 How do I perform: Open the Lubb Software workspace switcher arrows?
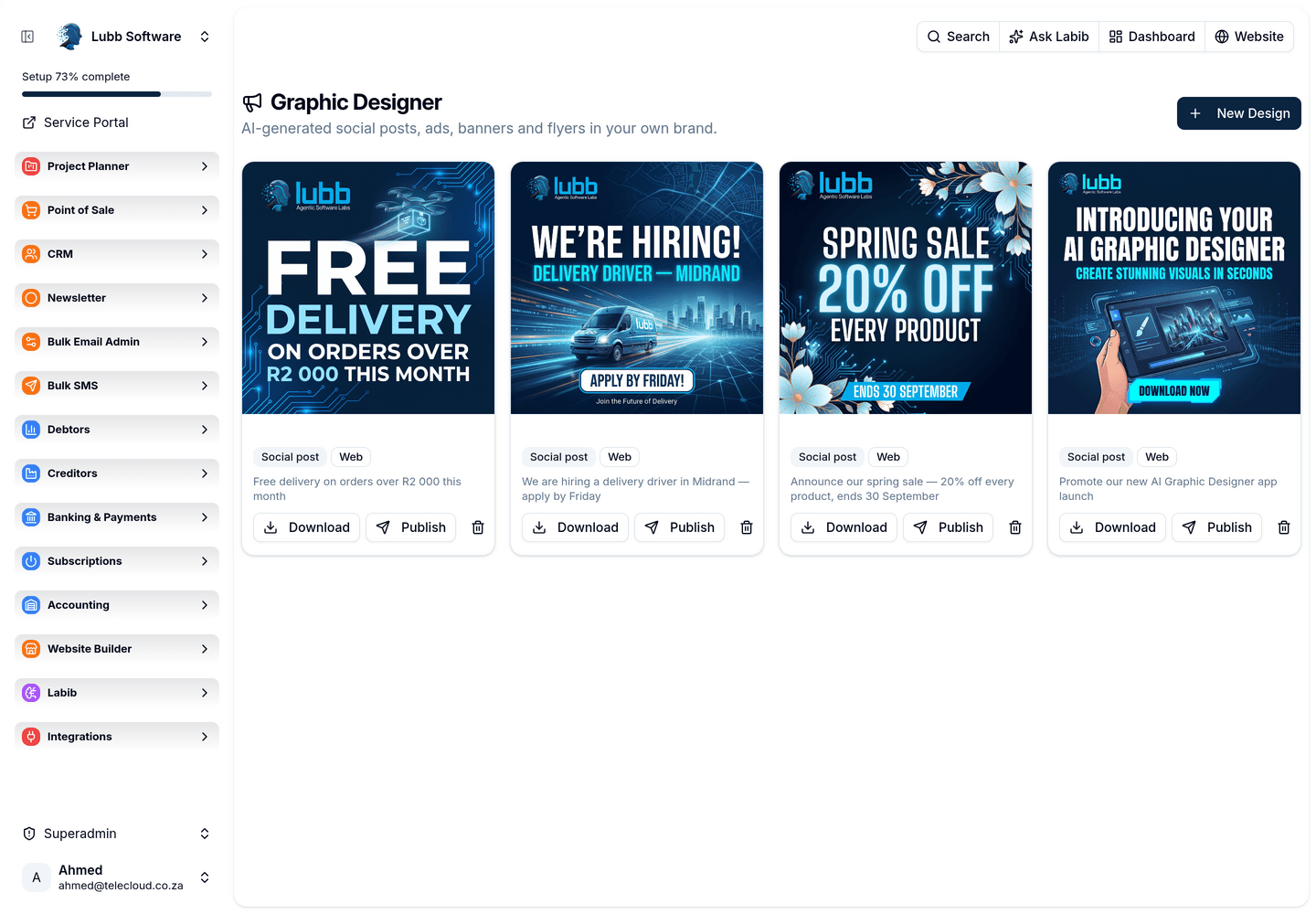click(x=205, y=37)
